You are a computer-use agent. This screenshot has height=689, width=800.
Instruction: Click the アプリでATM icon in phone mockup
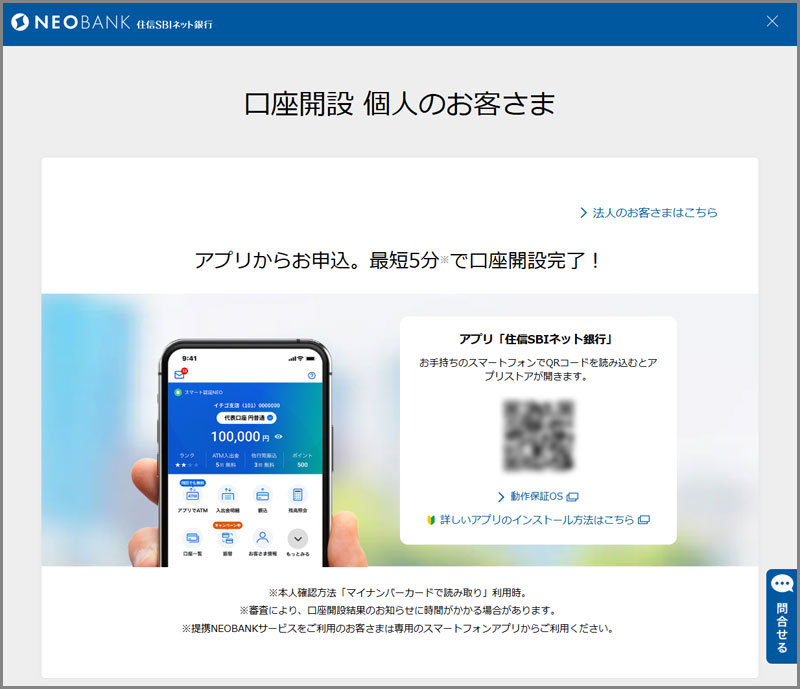tap(192, 495)
